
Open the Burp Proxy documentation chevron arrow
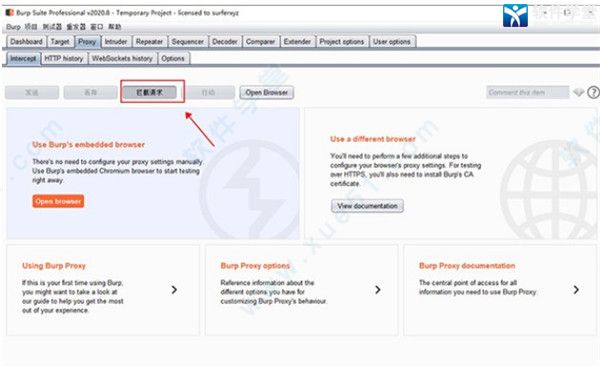click(x=576, y=290)
